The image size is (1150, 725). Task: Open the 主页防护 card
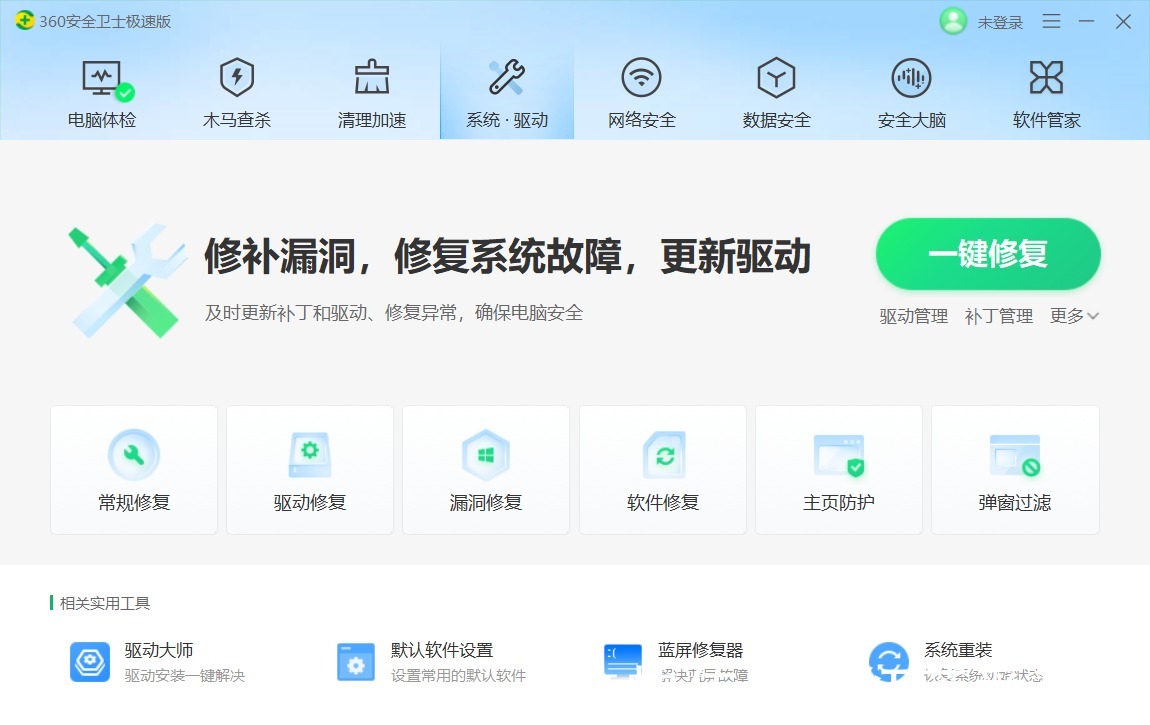(x=839, y=470)
